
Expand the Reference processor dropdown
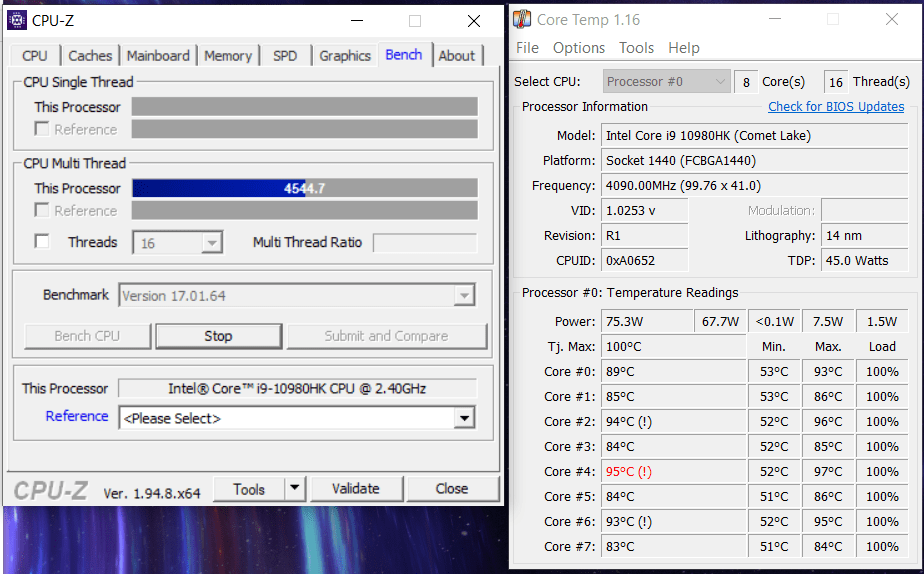click(463, 418)
